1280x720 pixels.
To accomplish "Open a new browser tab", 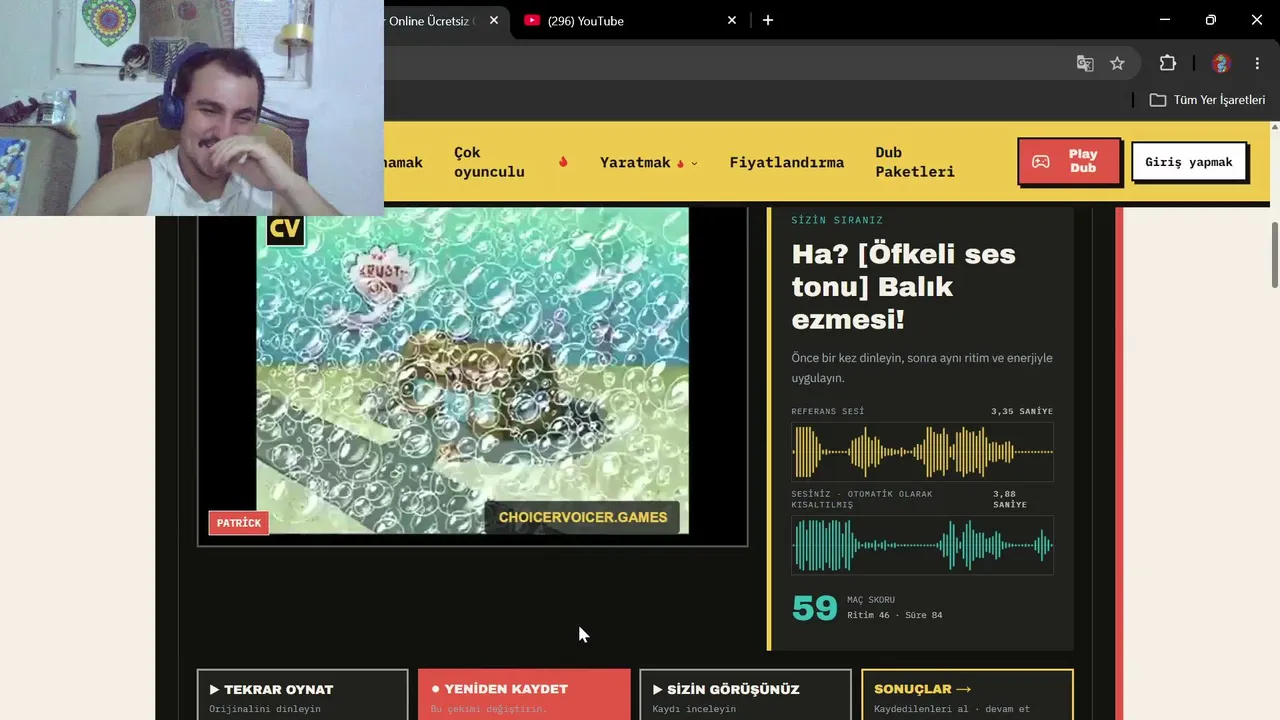I will coord(768,20).
